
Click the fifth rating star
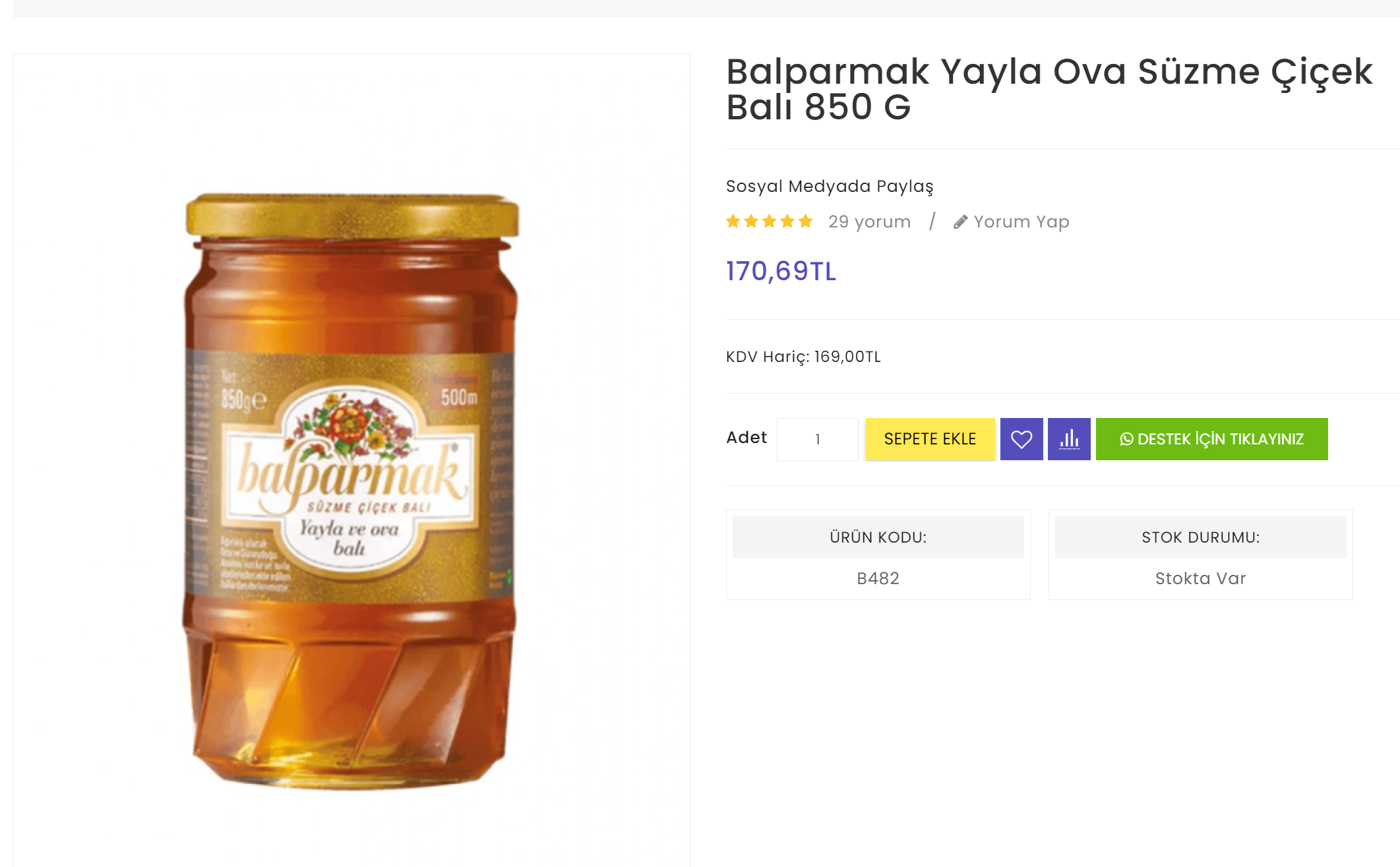[805, 222]
